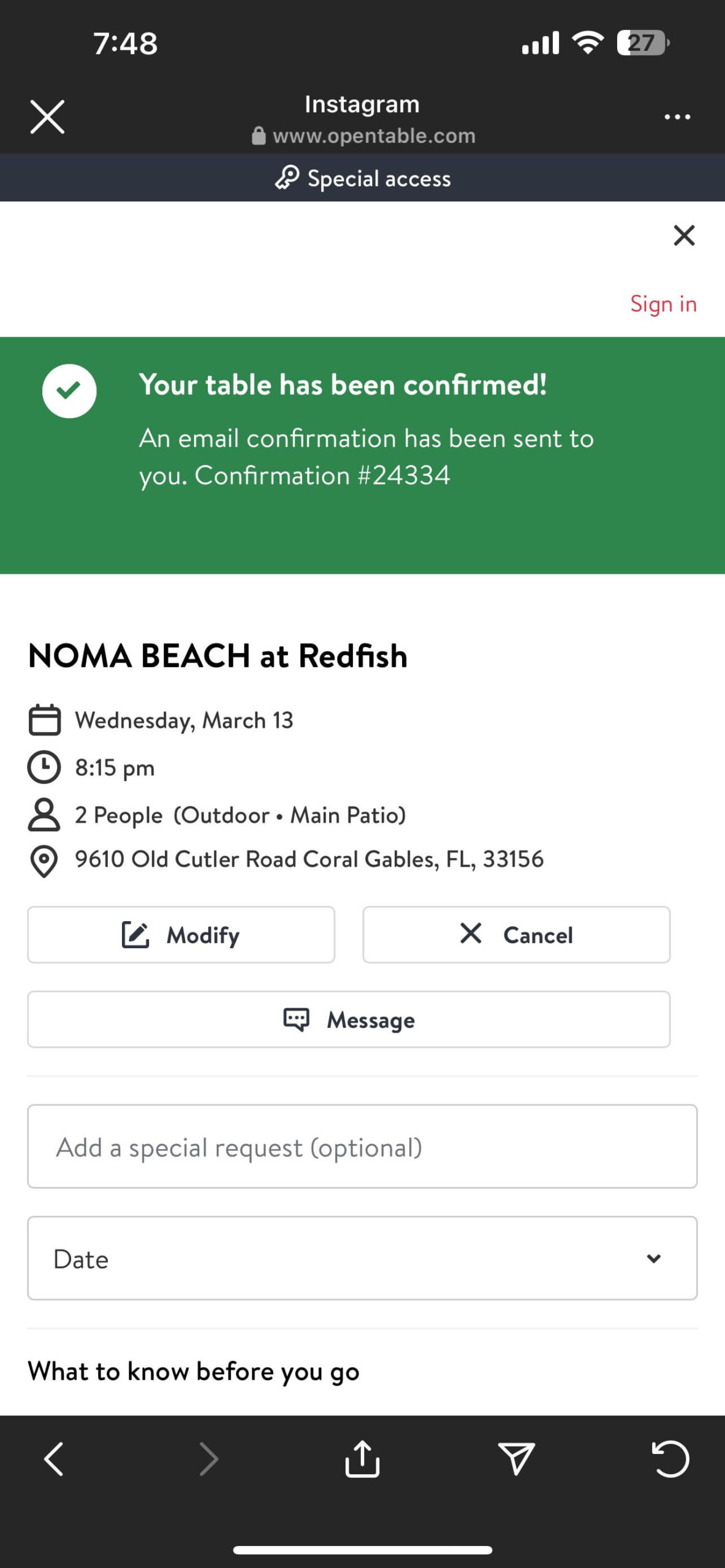Screen dimensions: 725x1568
Task: Focus the special request input field
Action: click(x=362, y=1147)
